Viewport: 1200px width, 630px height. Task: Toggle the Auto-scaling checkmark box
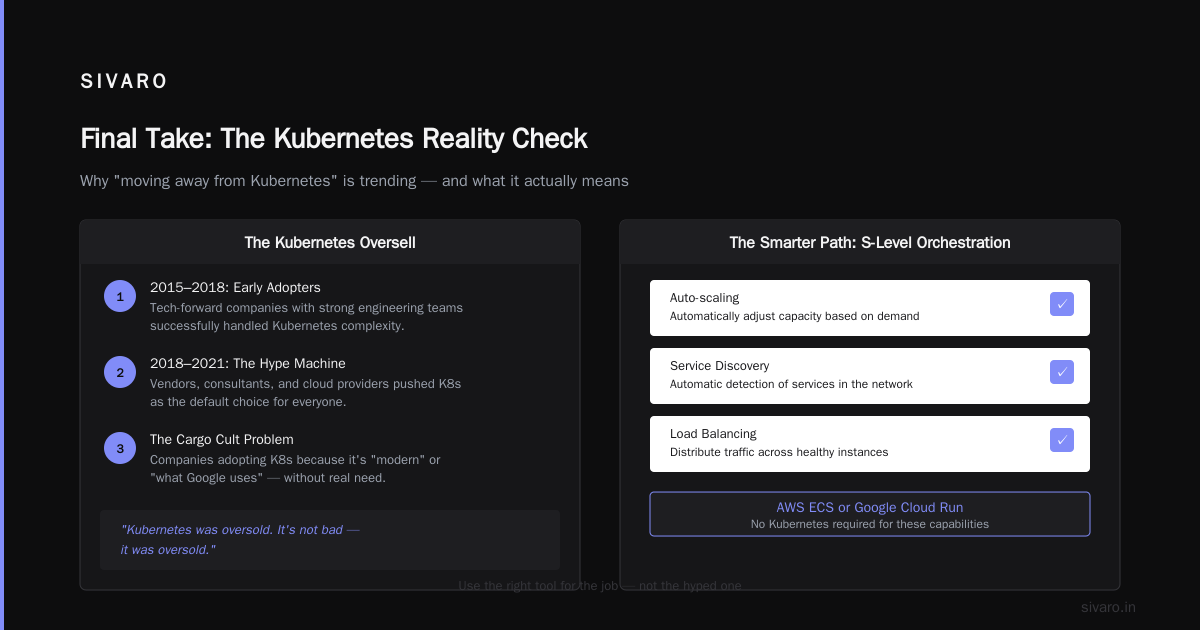point(1062,304)
